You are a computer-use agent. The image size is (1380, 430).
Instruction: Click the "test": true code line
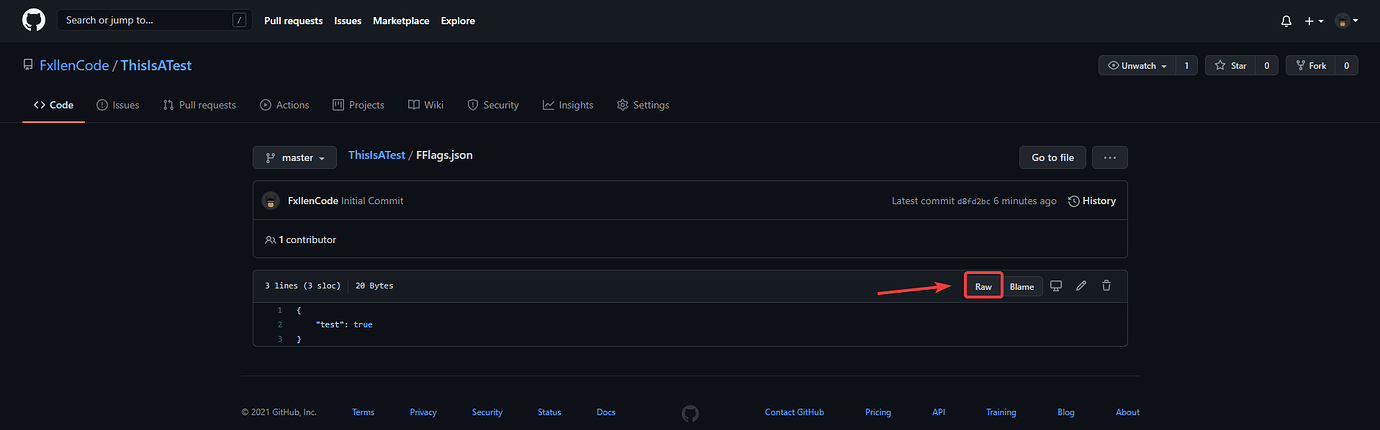tap(343, 325)
